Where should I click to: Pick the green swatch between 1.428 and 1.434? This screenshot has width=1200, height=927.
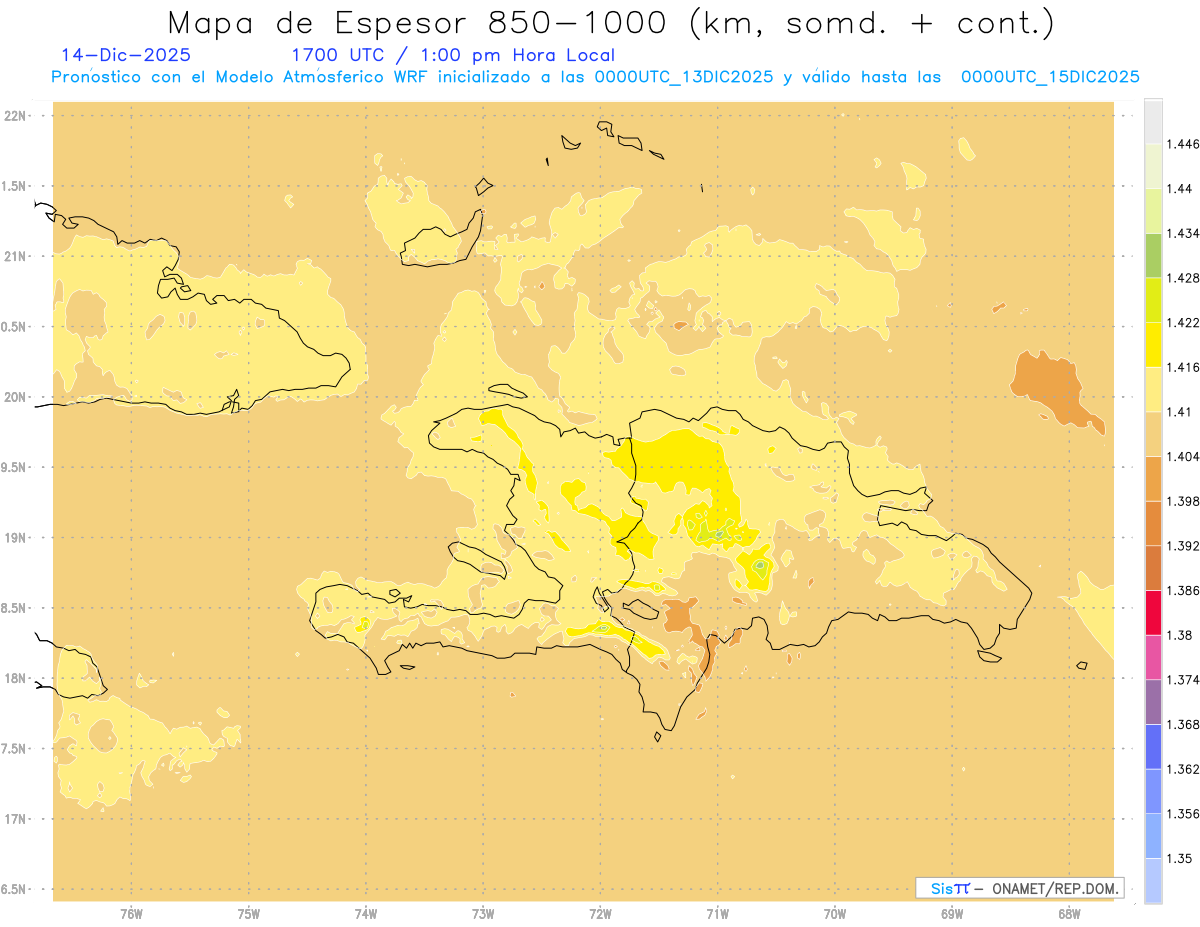click(x=1153, y=255)
